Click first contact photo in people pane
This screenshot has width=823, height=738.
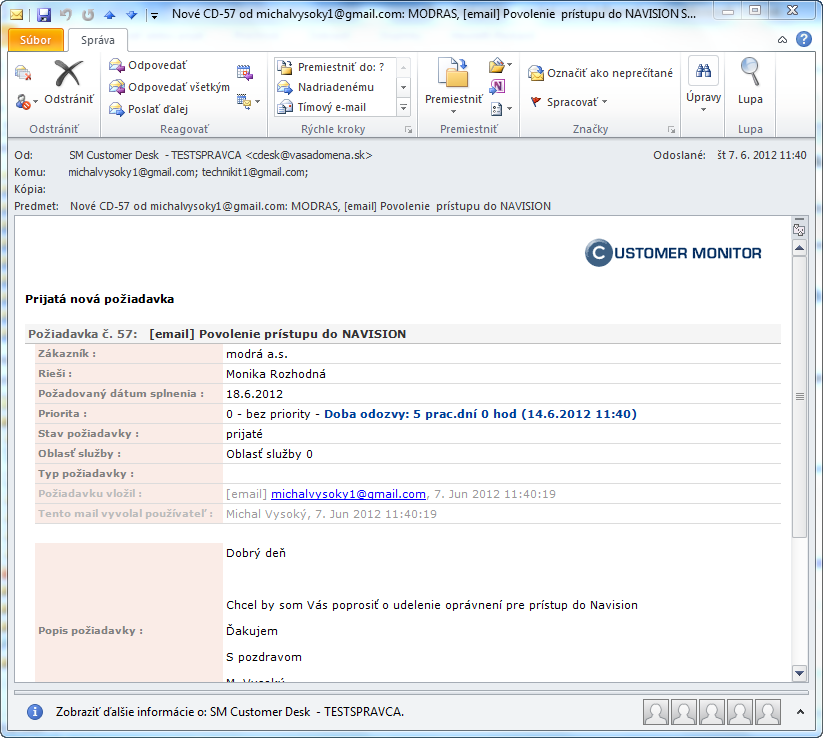pyautogui.click(x=656, y=712)
